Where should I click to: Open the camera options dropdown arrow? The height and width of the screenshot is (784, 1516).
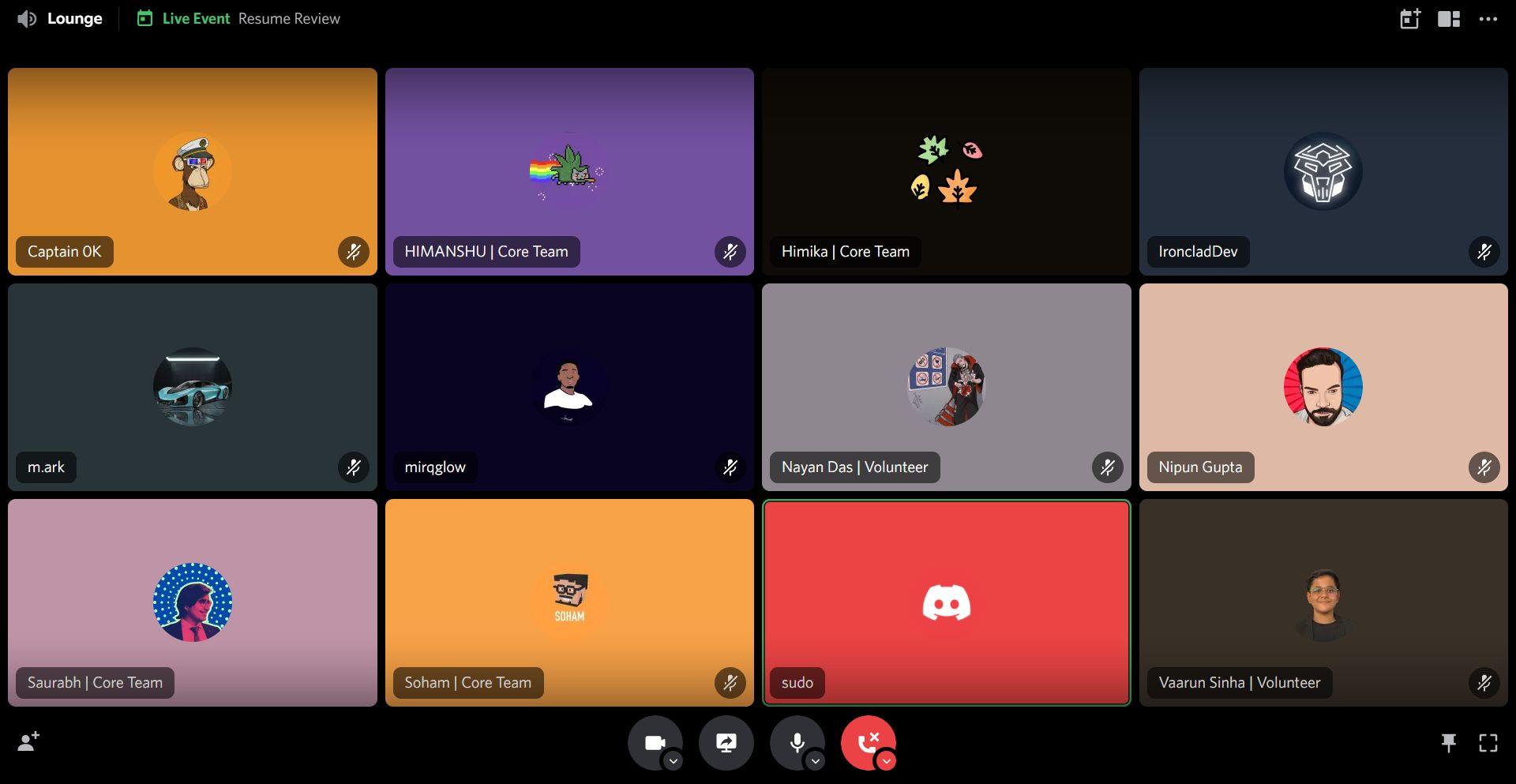(x=673, y=761)
